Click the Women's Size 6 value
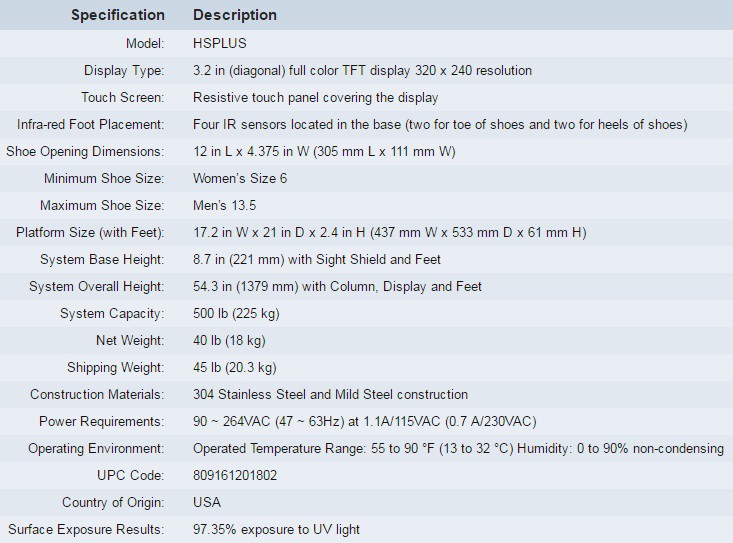The image size is (733, 543). pos(240,179)
